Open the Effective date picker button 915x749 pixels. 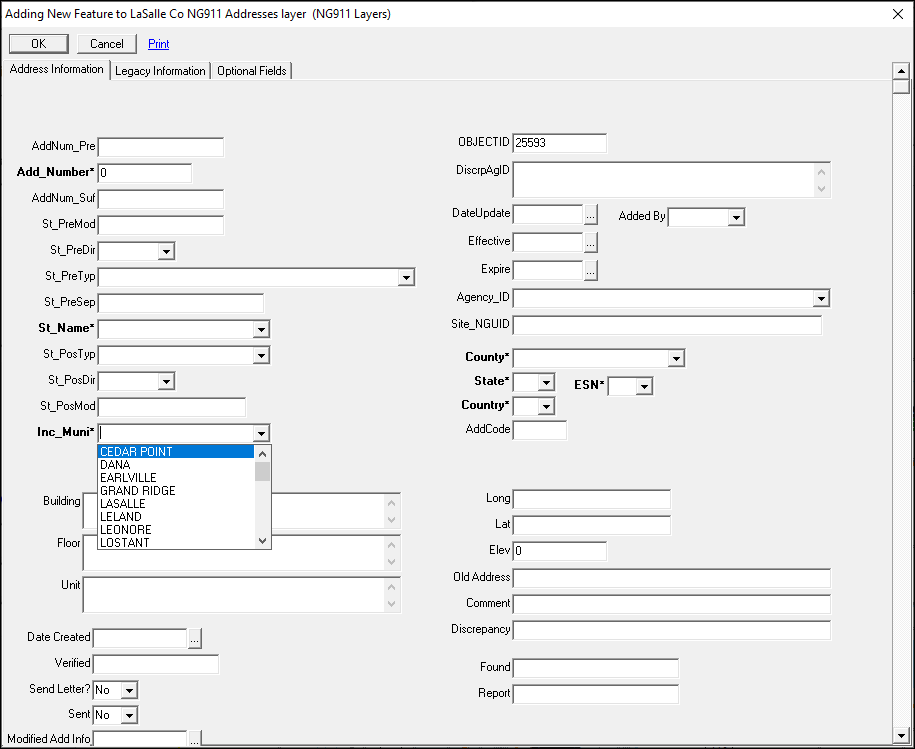point(591,243)
